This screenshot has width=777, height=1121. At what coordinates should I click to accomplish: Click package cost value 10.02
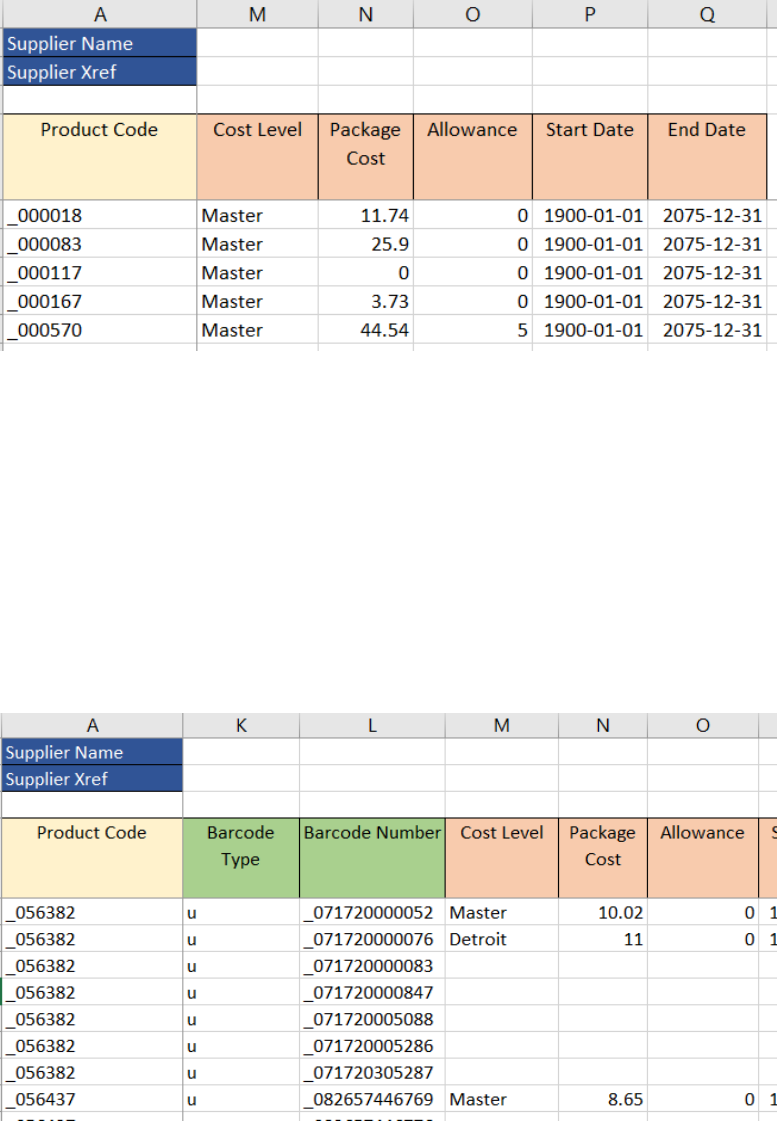point(603,912)
